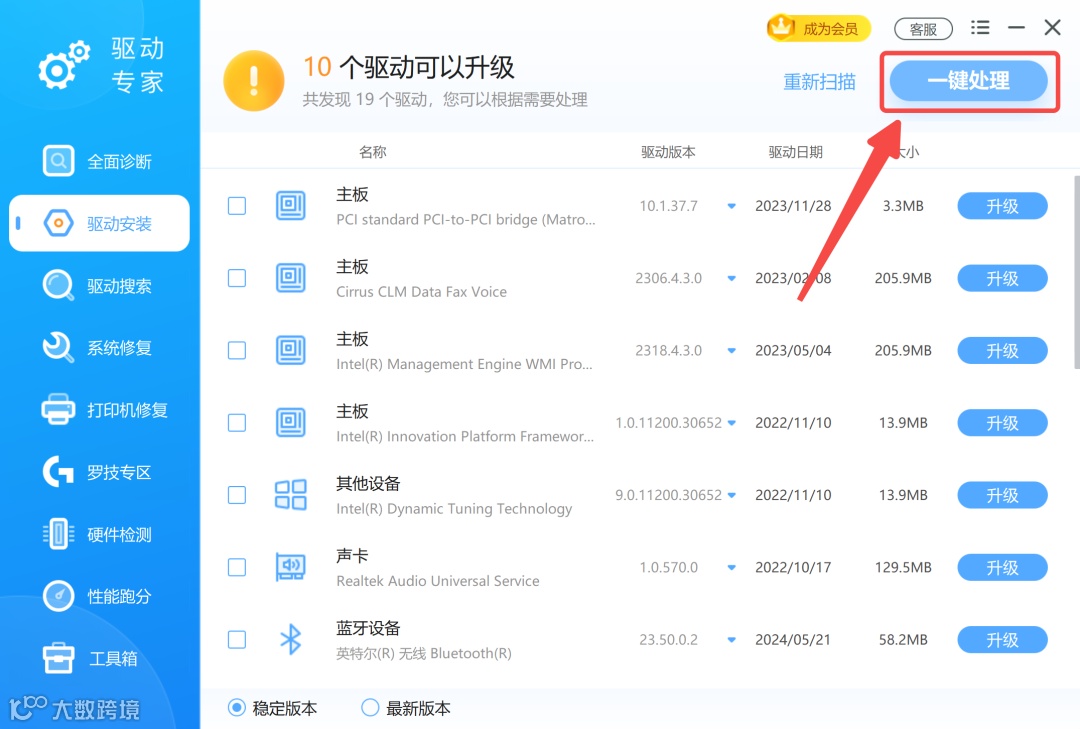Open 打印机修复 in the sidebar

pos(99,409)
